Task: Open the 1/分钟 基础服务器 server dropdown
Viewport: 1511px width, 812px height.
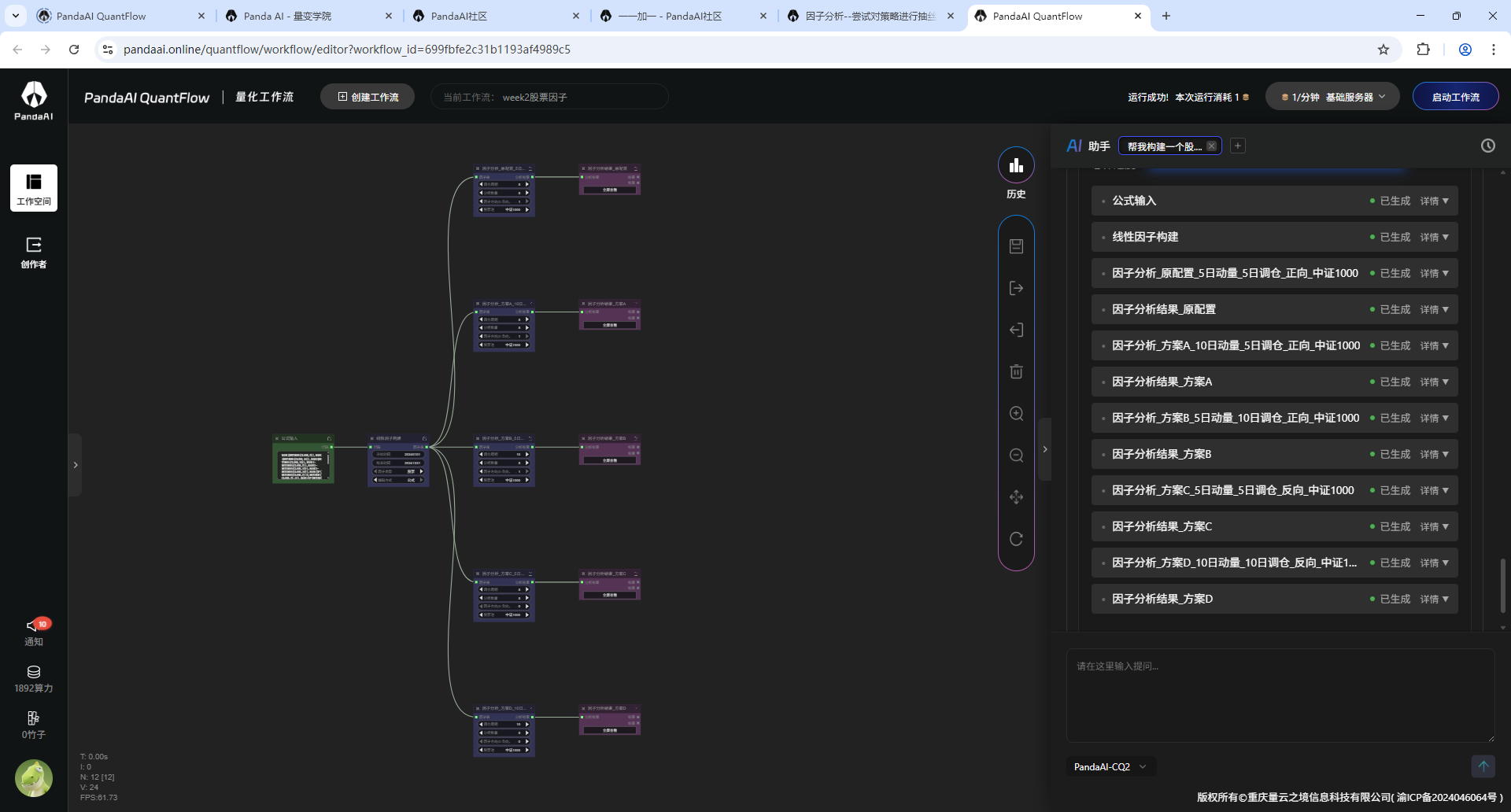Action: click(1332, 97)
